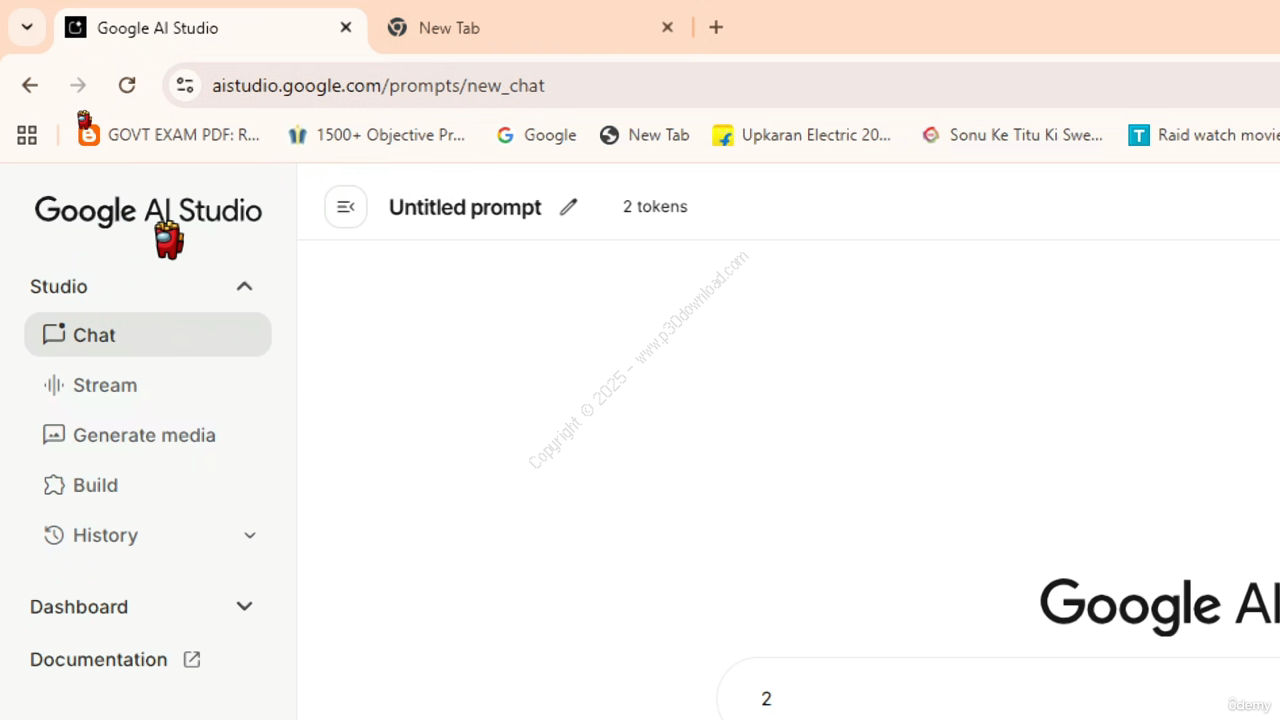Open the tab search dropdown arrow
The height and width of the screenshot is (720, 1280).
[x=27, y=28]
